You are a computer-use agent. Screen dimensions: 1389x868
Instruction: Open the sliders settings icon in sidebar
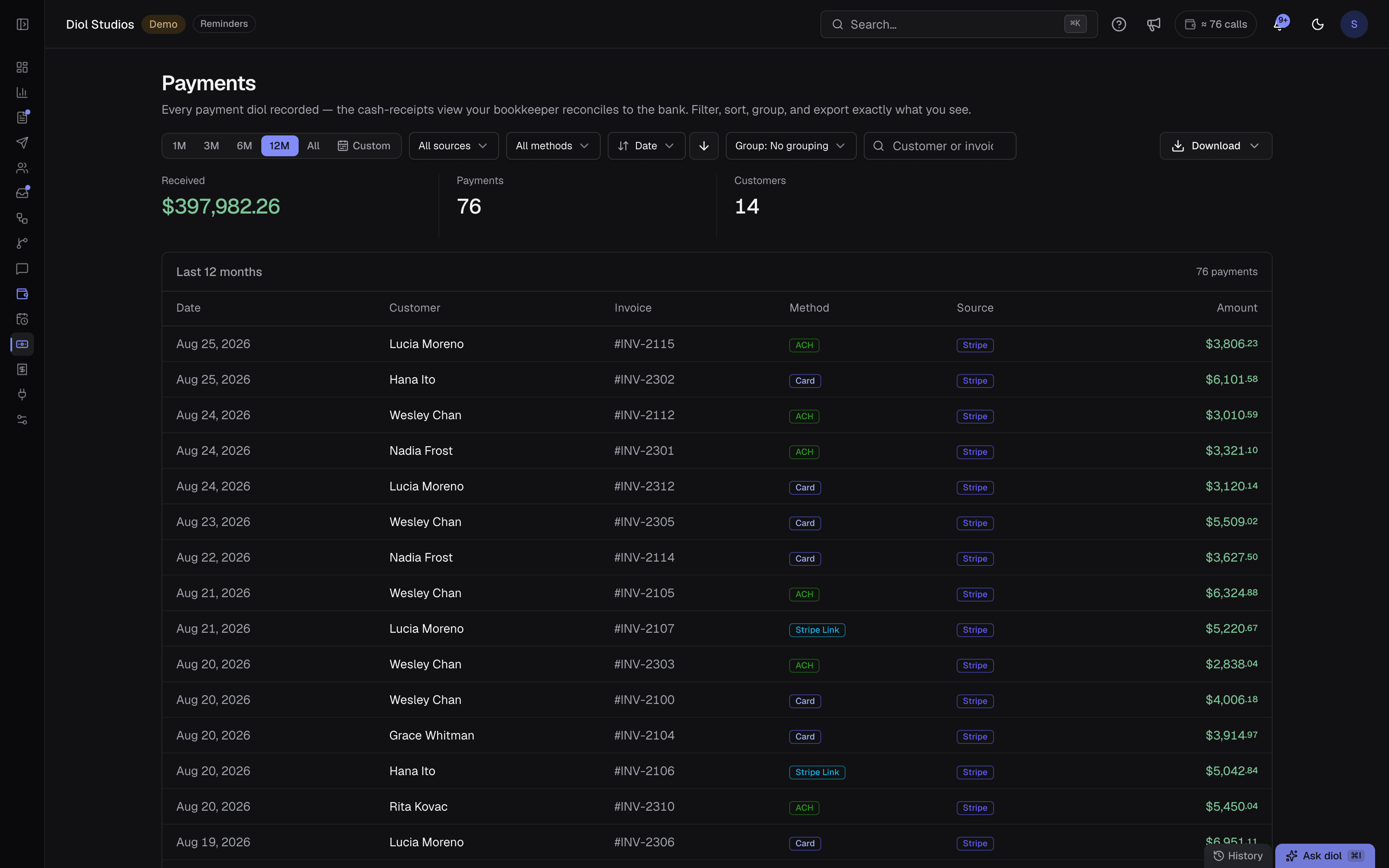pyautogui.click(x=23, y=420)
